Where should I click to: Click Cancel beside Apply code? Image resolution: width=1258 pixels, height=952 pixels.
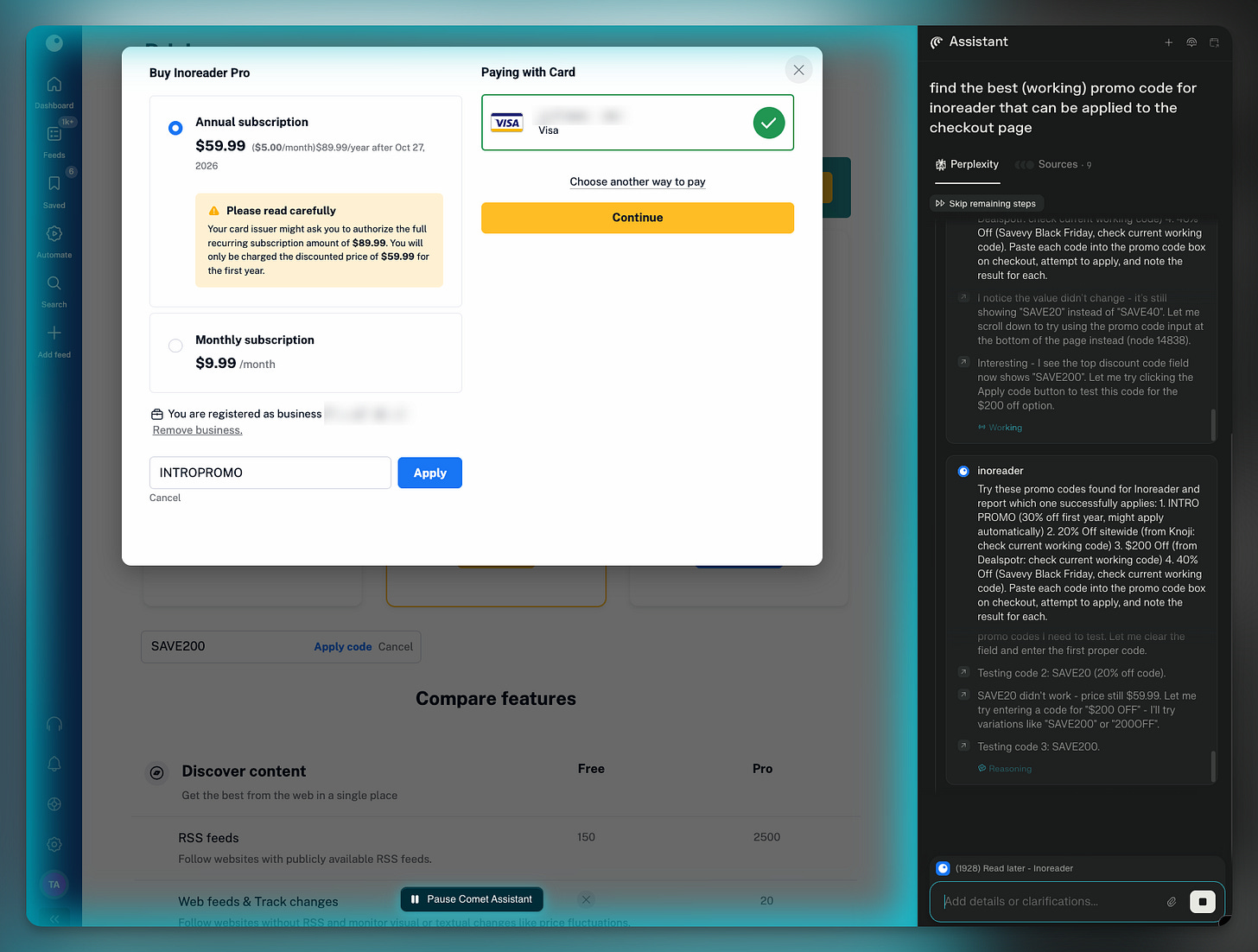coord(396,646)
